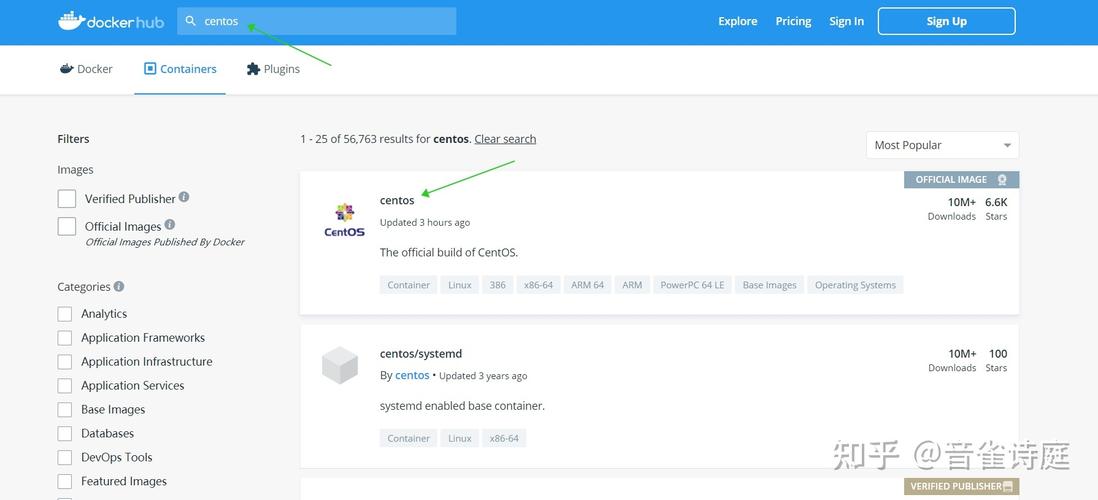
Task: Click the Operating Systems tag
Action: tap(855, 285)
